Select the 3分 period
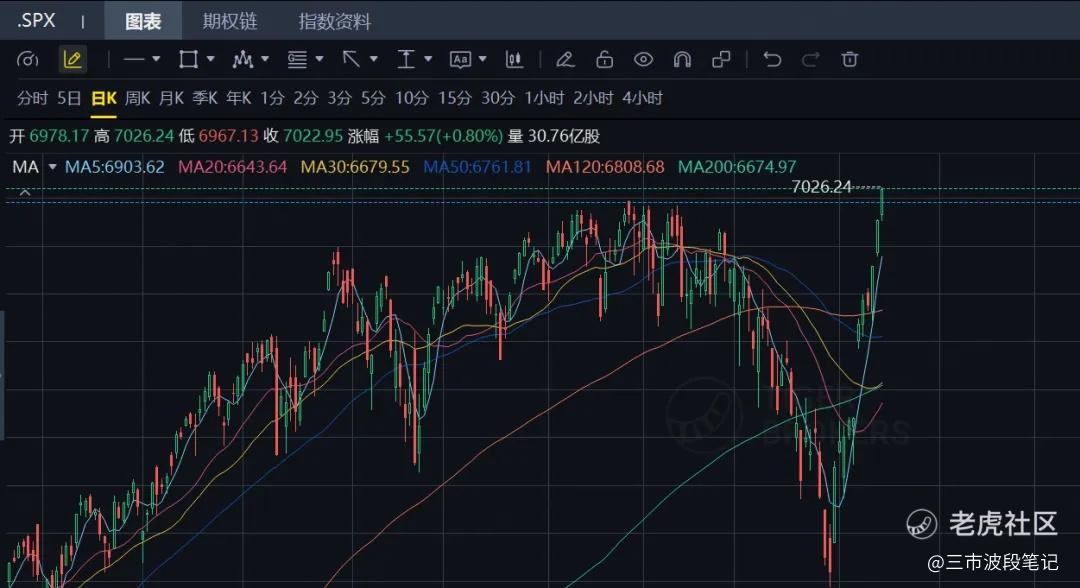Viewport: 1080px width, 588px height. point(340,98)
